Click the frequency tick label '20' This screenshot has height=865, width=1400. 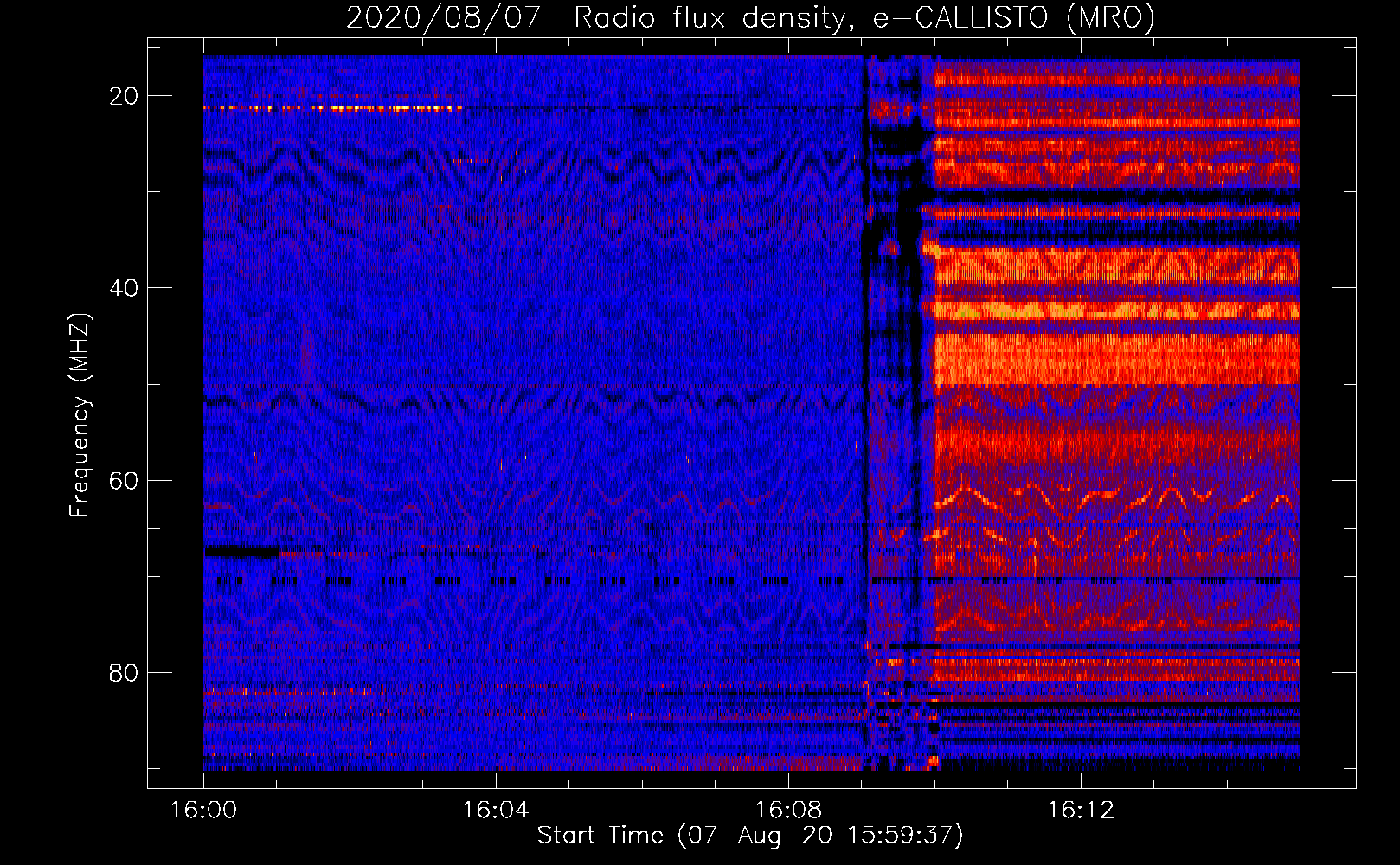[125, 96]
